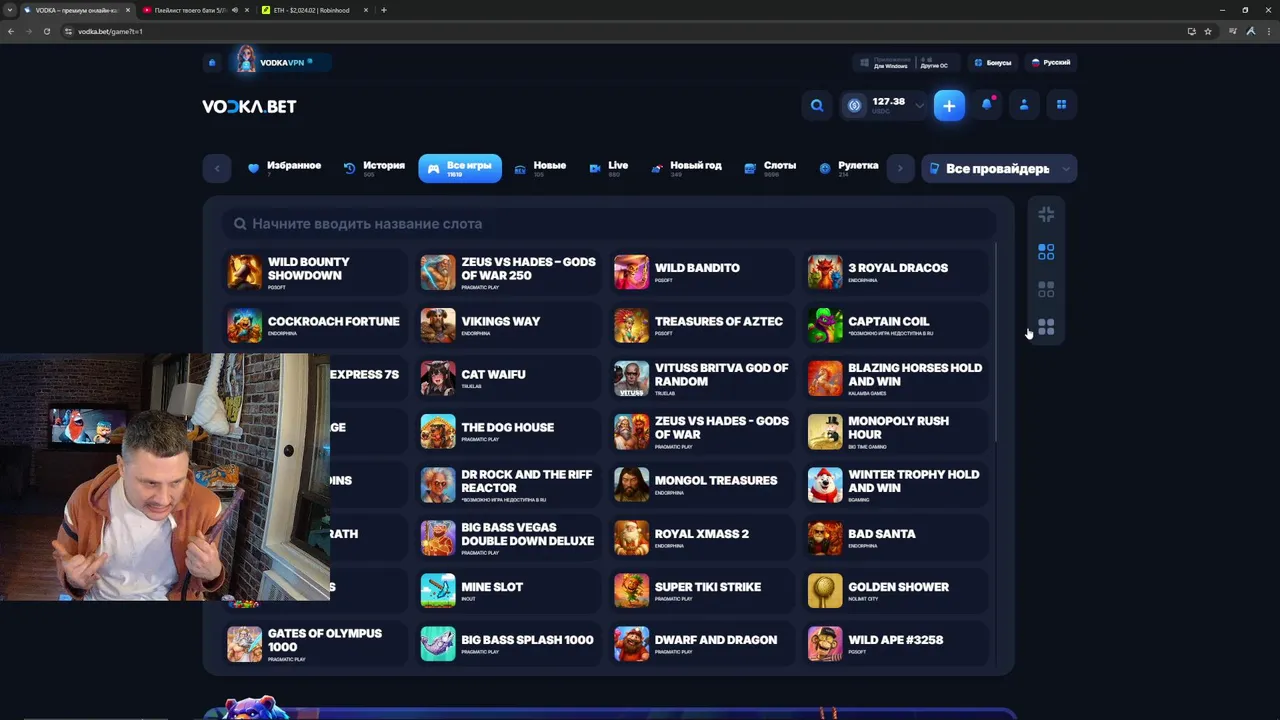Image resolution: width=1280 pixels, height=720 pixels.
Task: Open the grid menu icon in header
Action: [x=1061, y=105]
